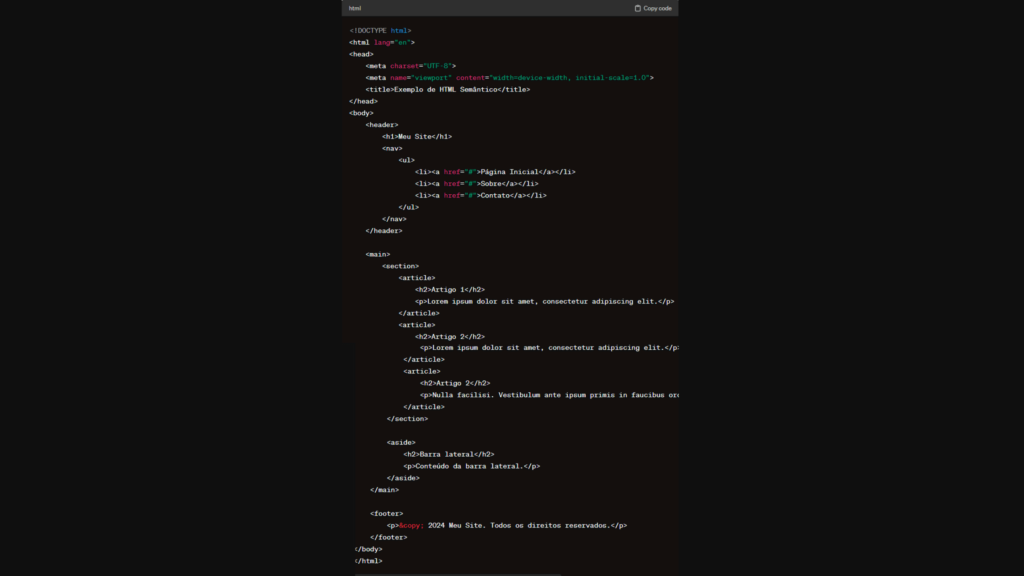Viewport: 1024px width, 576px height.
Task: Click the meta charset UTF-8 line
Action: point(411,66)
